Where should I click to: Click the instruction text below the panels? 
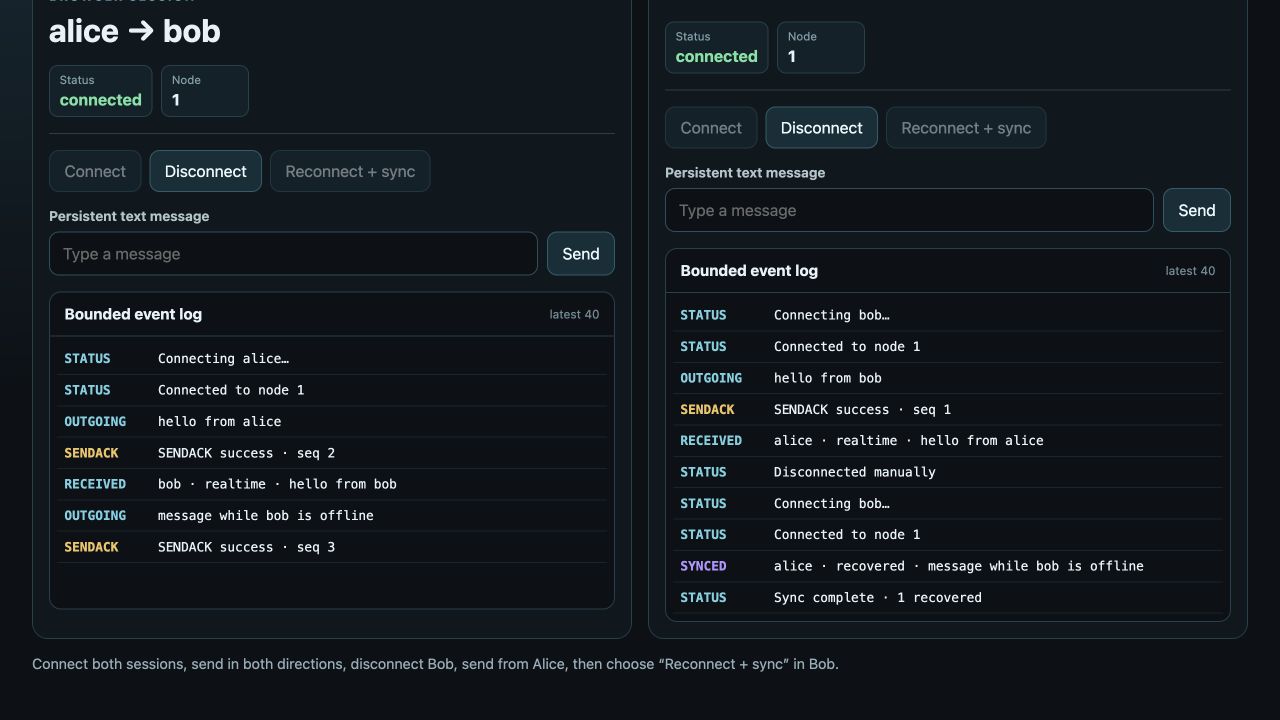[x=435, y=664]
